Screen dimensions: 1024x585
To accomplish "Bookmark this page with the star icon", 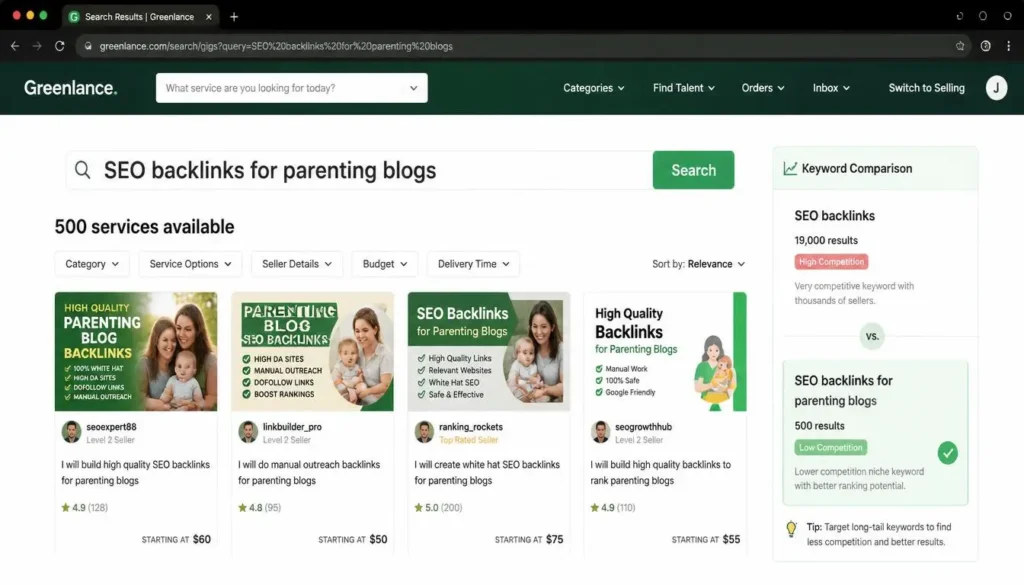I will [x=960, y=46].
